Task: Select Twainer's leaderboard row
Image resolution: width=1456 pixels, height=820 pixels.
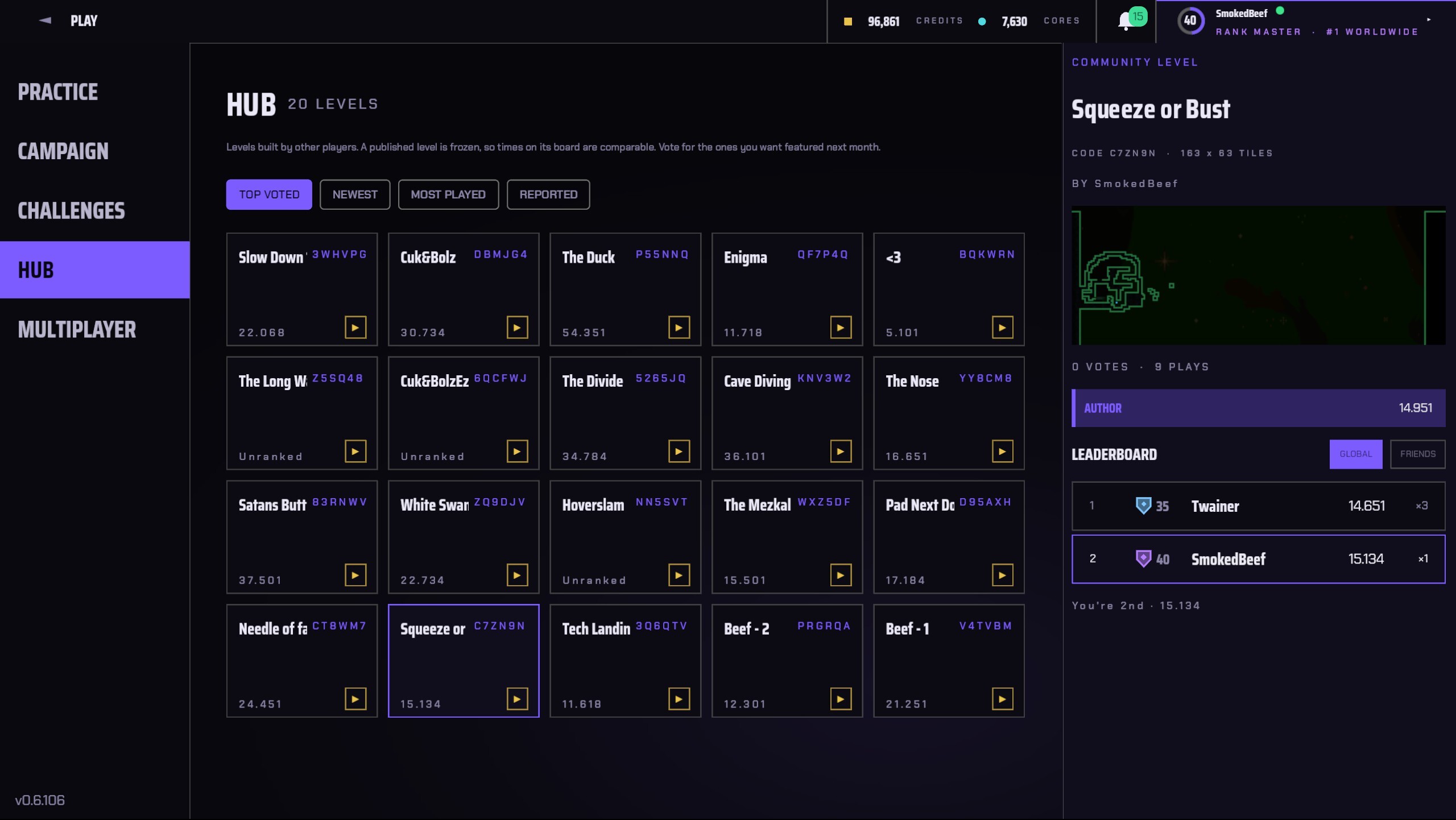Action: pos(1258,506)
